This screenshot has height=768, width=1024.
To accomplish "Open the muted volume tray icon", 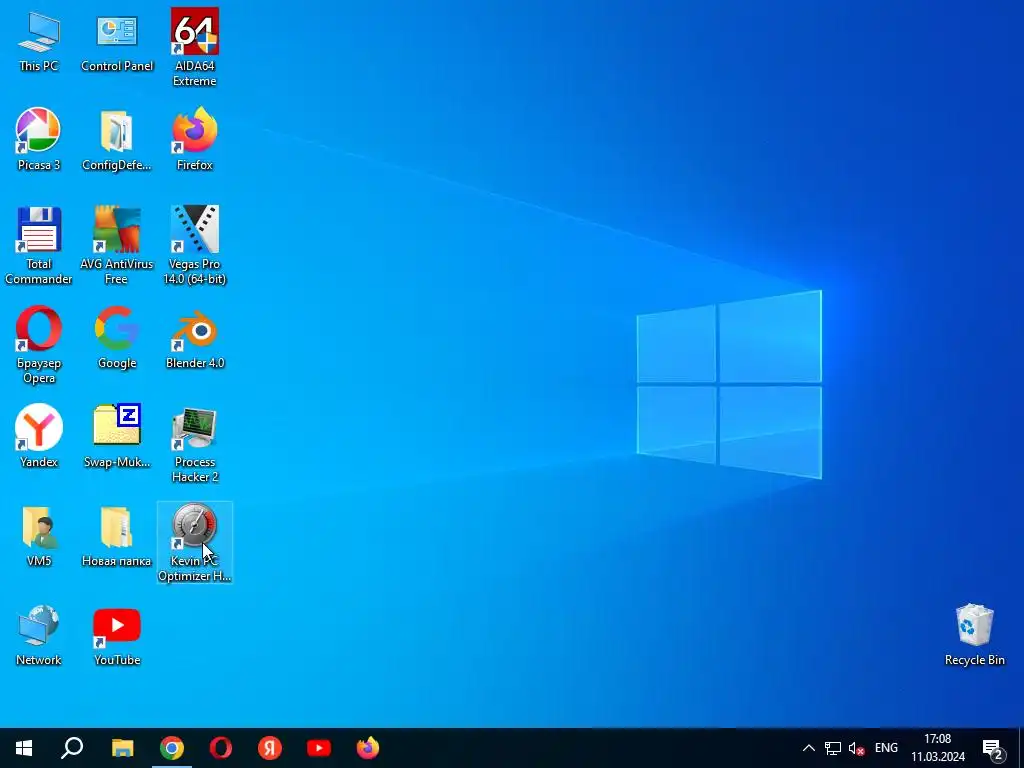I will pos(856,748).
